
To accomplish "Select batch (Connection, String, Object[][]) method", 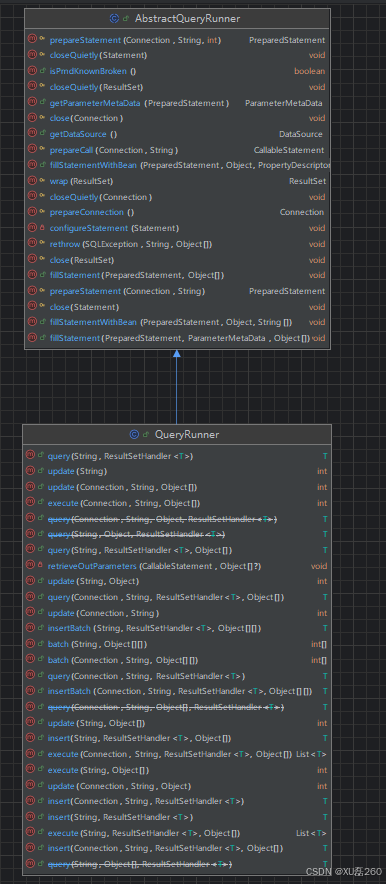I will point(123,660).
